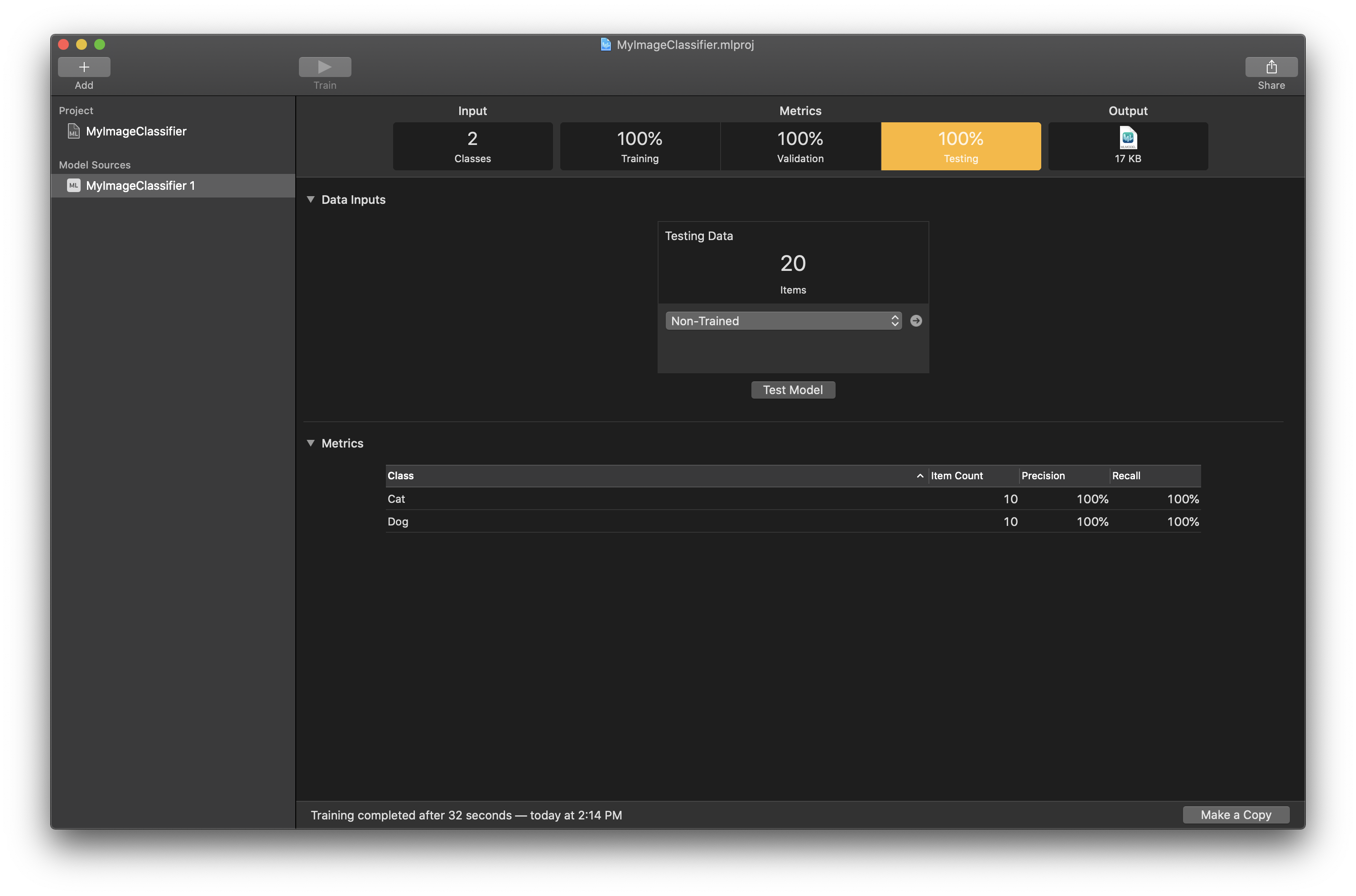Collapse the Metrics section triangle
This screenshot has height=896, width=1356.
(x=311, y=443)
